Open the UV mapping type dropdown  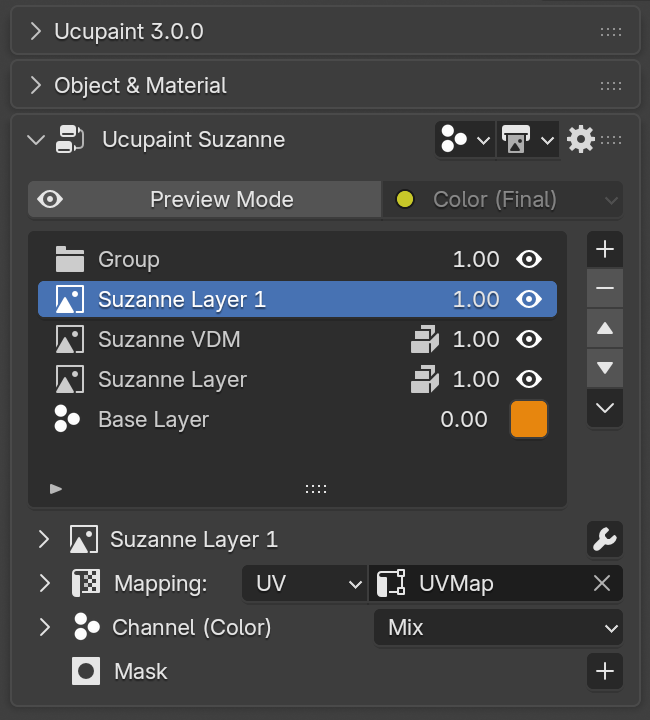(304, 584)
